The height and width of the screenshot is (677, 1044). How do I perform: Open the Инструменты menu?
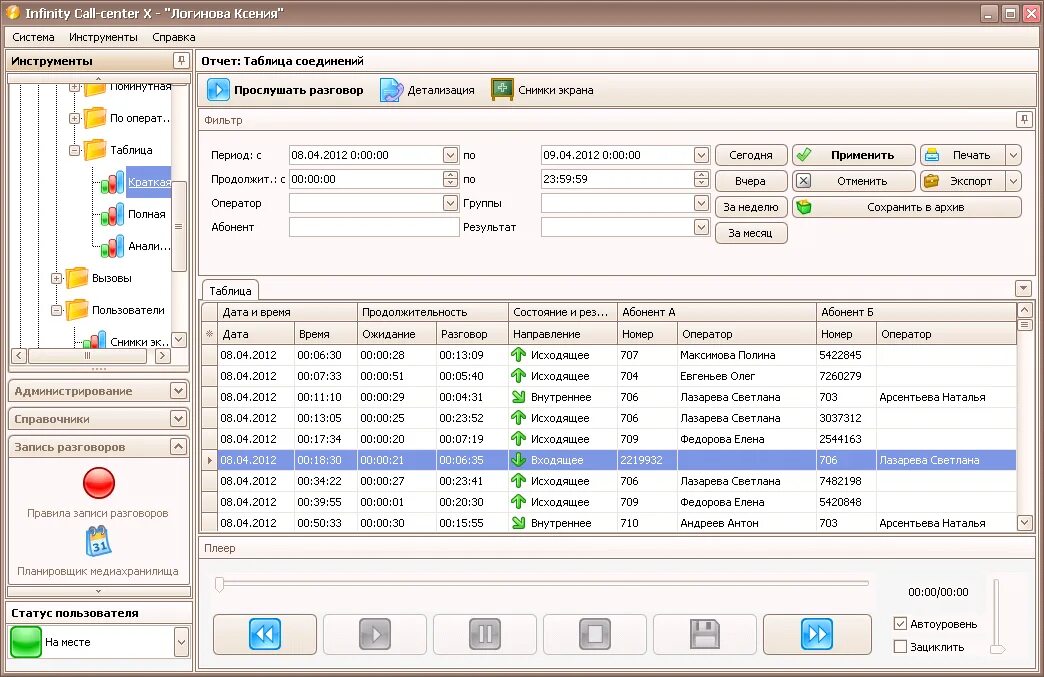[x=103, y=37]
